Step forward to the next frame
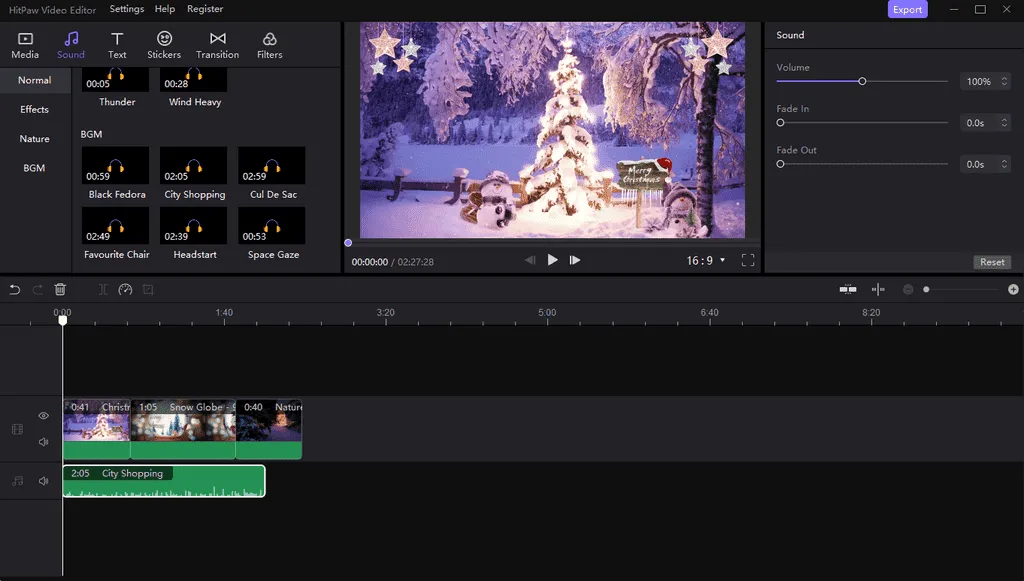1024x581 pixels. point(575,260)
